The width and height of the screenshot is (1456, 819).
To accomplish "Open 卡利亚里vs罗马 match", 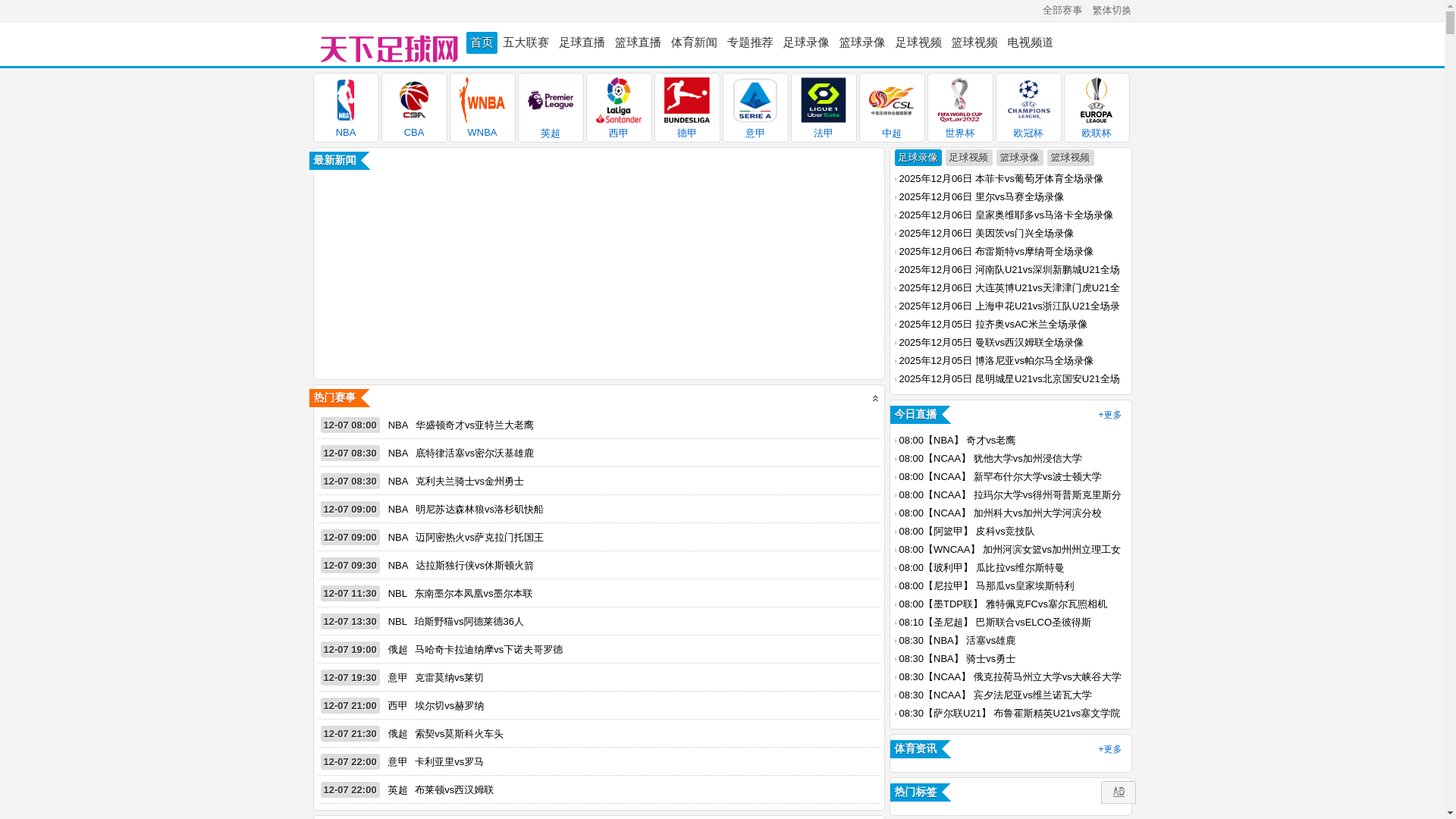I will point(449,762).
